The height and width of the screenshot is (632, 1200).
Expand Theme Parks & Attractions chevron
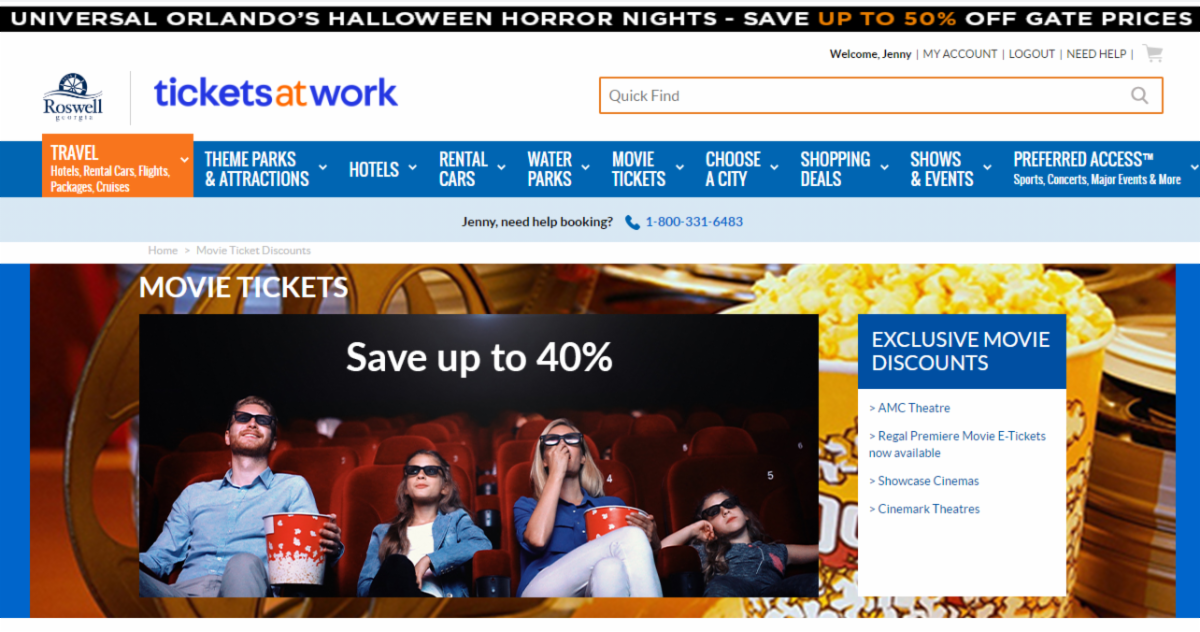coord(322,168)
